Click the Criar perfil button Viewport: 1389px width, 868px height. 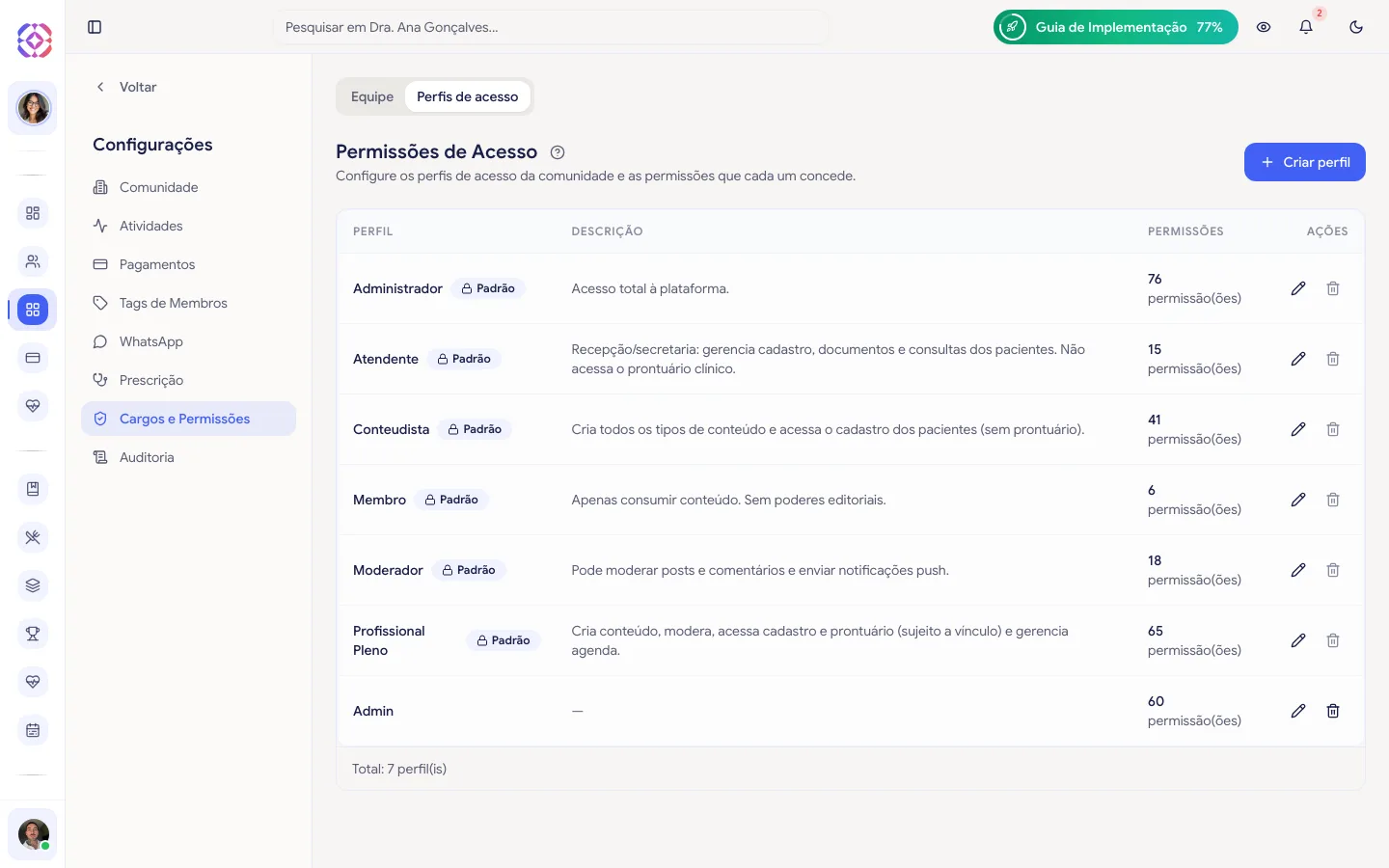[x=1304, y=162]
